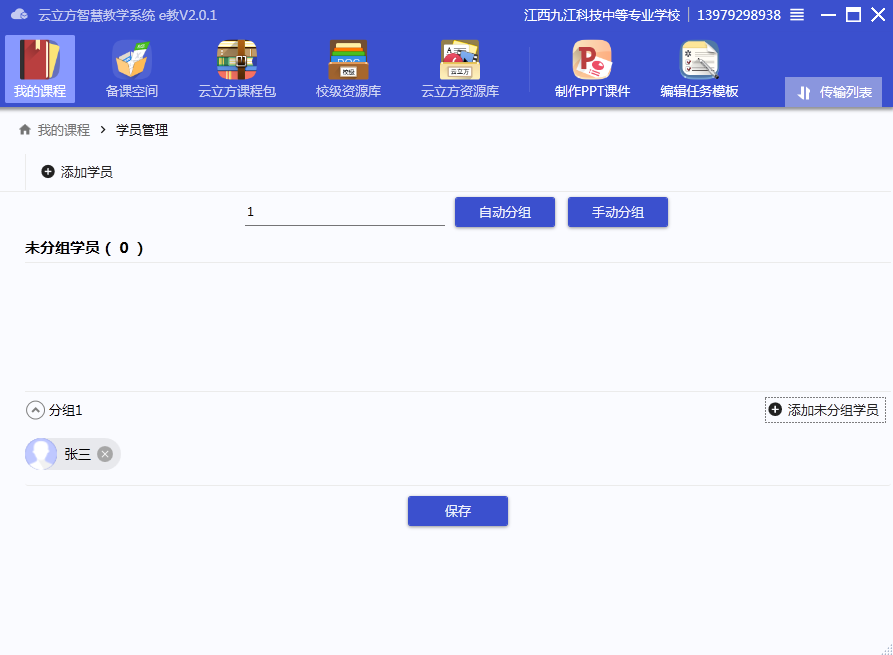Viewport: 893px width, 655px height.
Task: Click 张三's avatar thumbnail
Action: 42,454
